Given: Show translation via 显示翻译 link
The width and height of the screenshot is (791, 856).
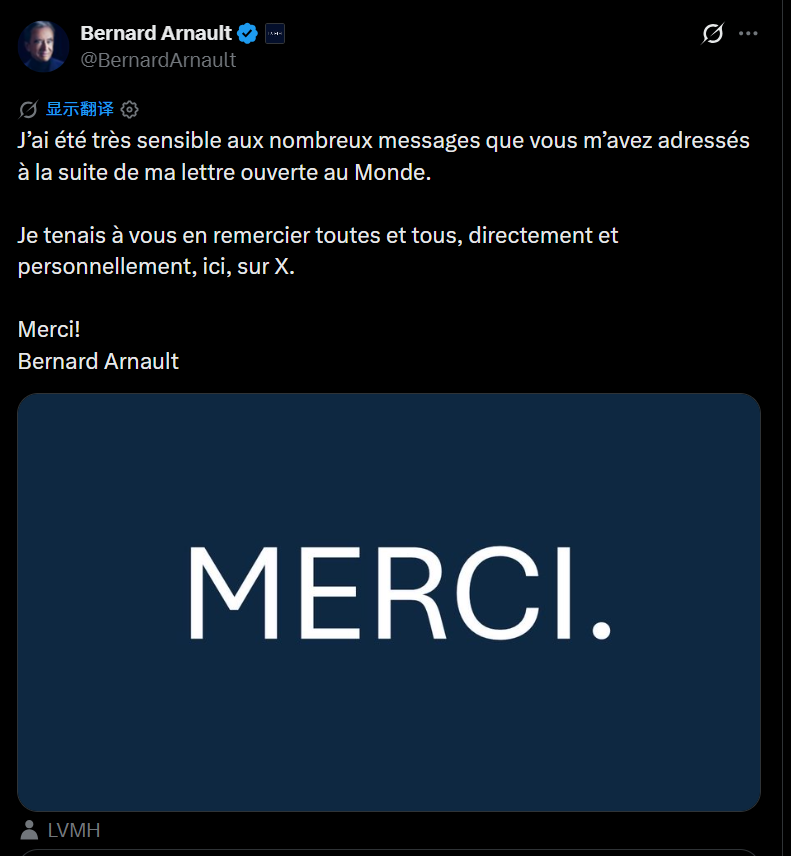Looking at the screenshot, I should pyautogui.click(x=80, y=109).
